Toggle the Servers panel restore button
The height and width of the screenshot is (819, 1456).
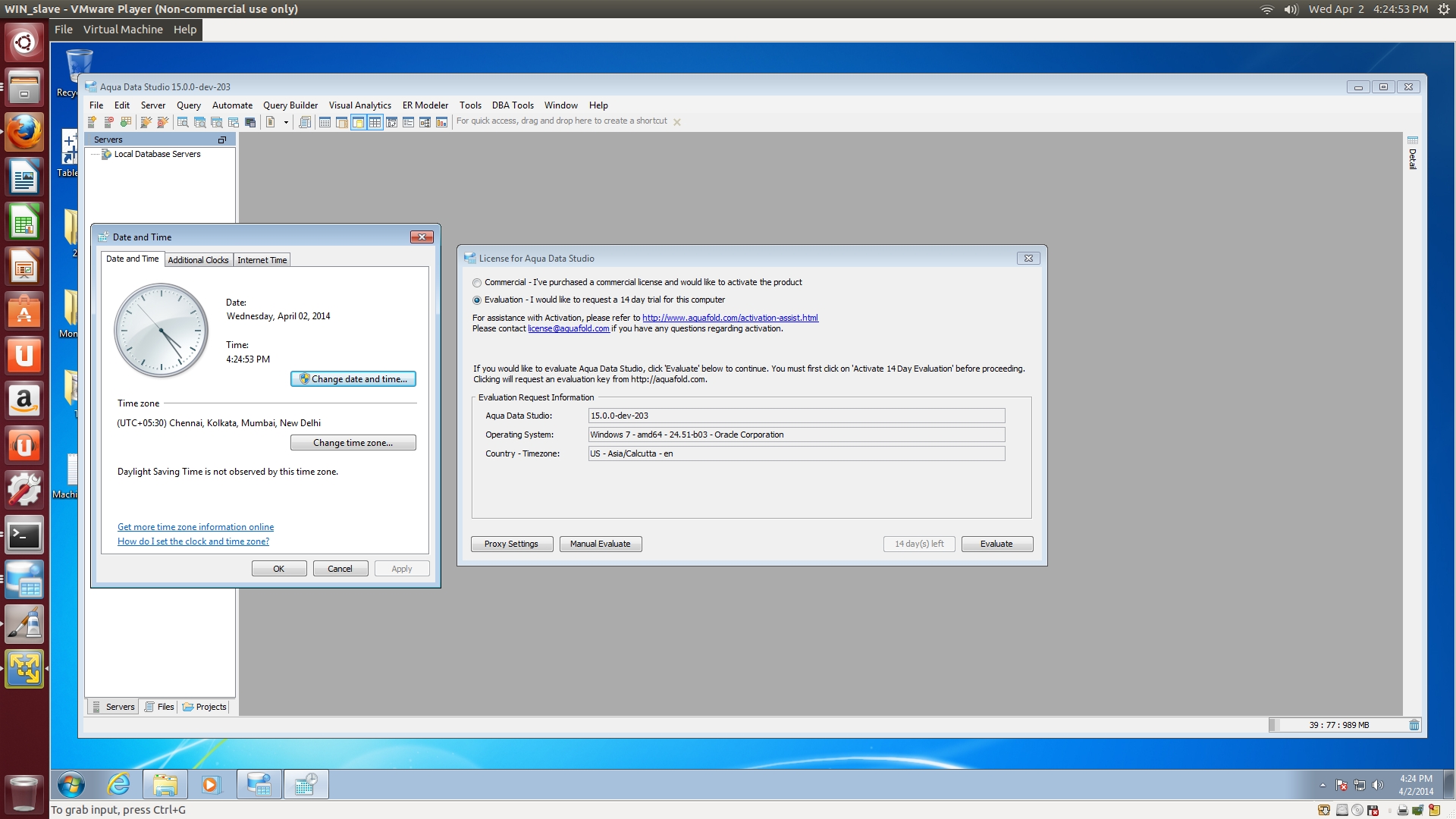(222, 140)
